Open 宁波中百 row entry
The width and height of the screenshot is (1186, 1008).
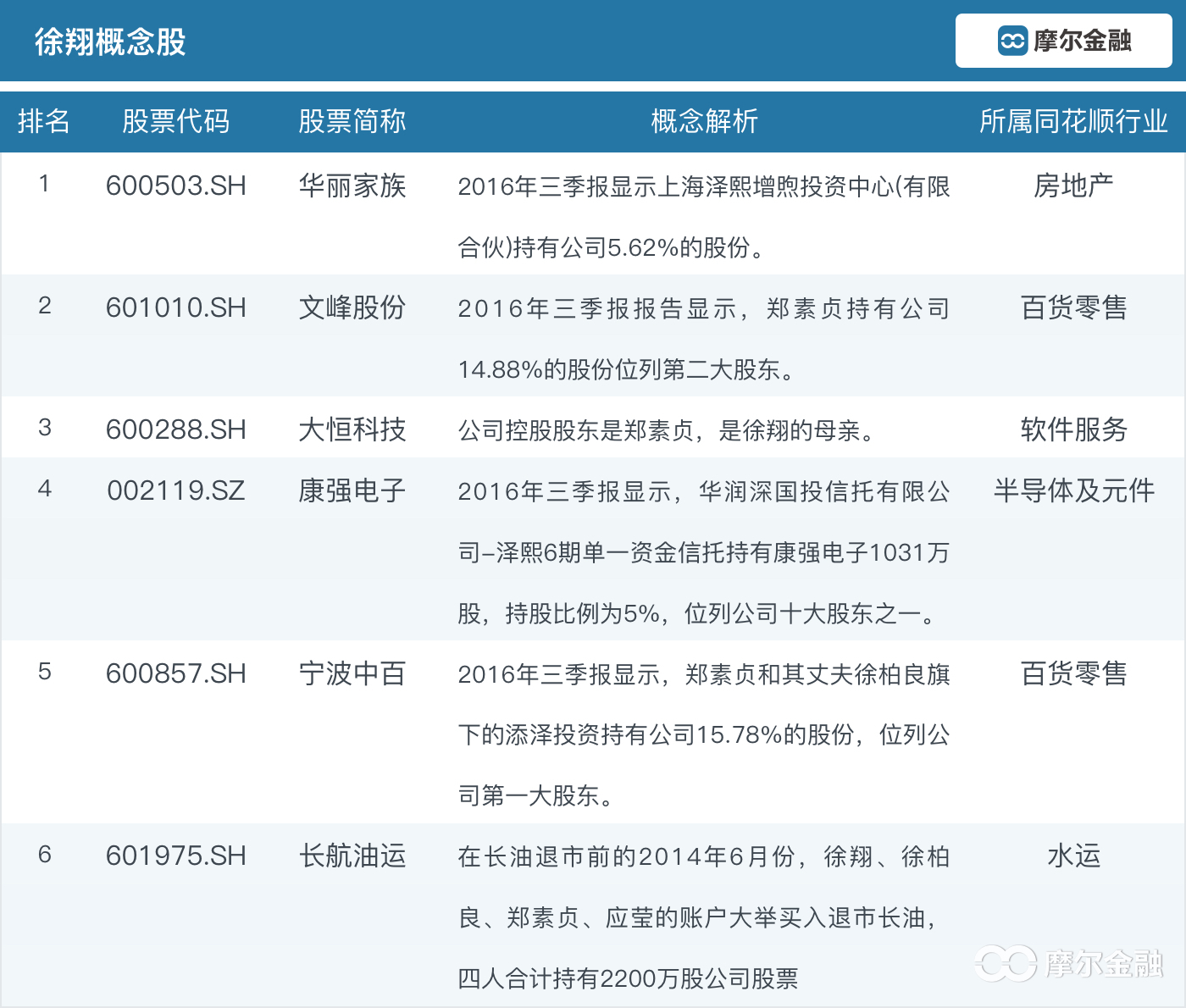[x=352, y=674]
